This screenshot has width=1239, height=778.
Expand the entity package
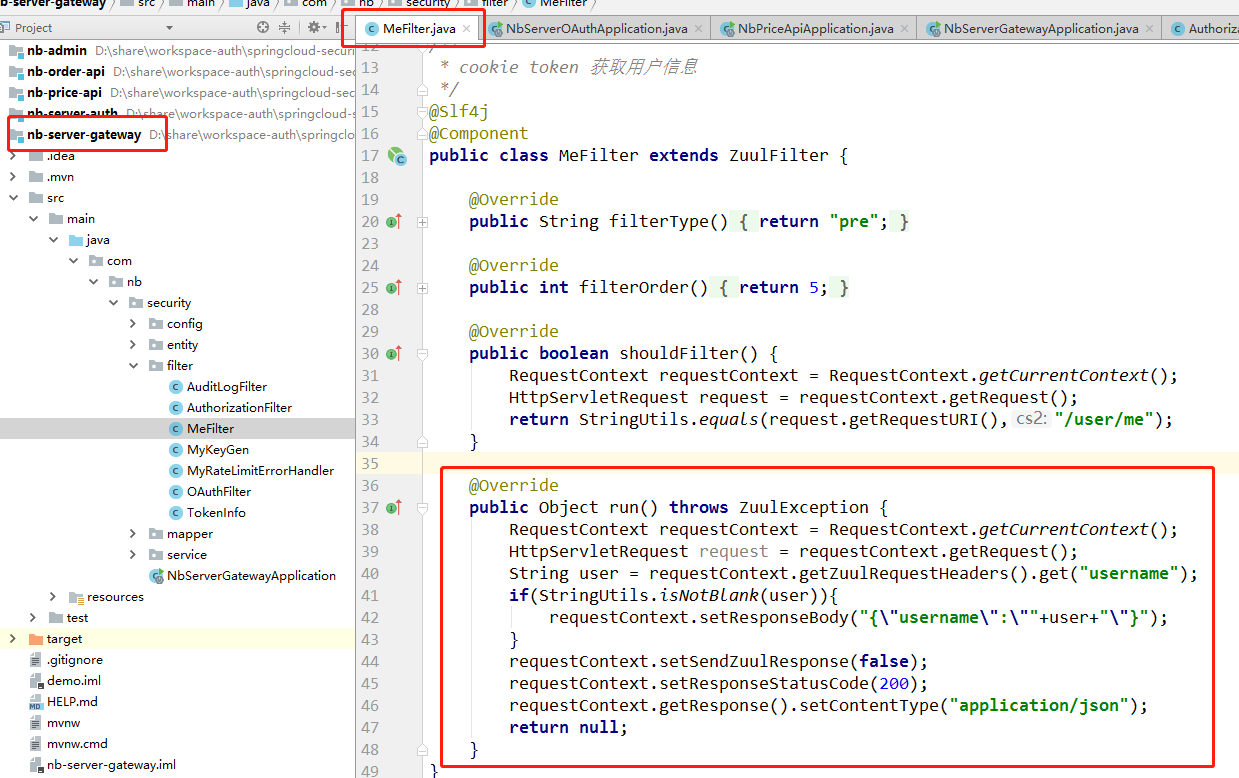(133, 345)
